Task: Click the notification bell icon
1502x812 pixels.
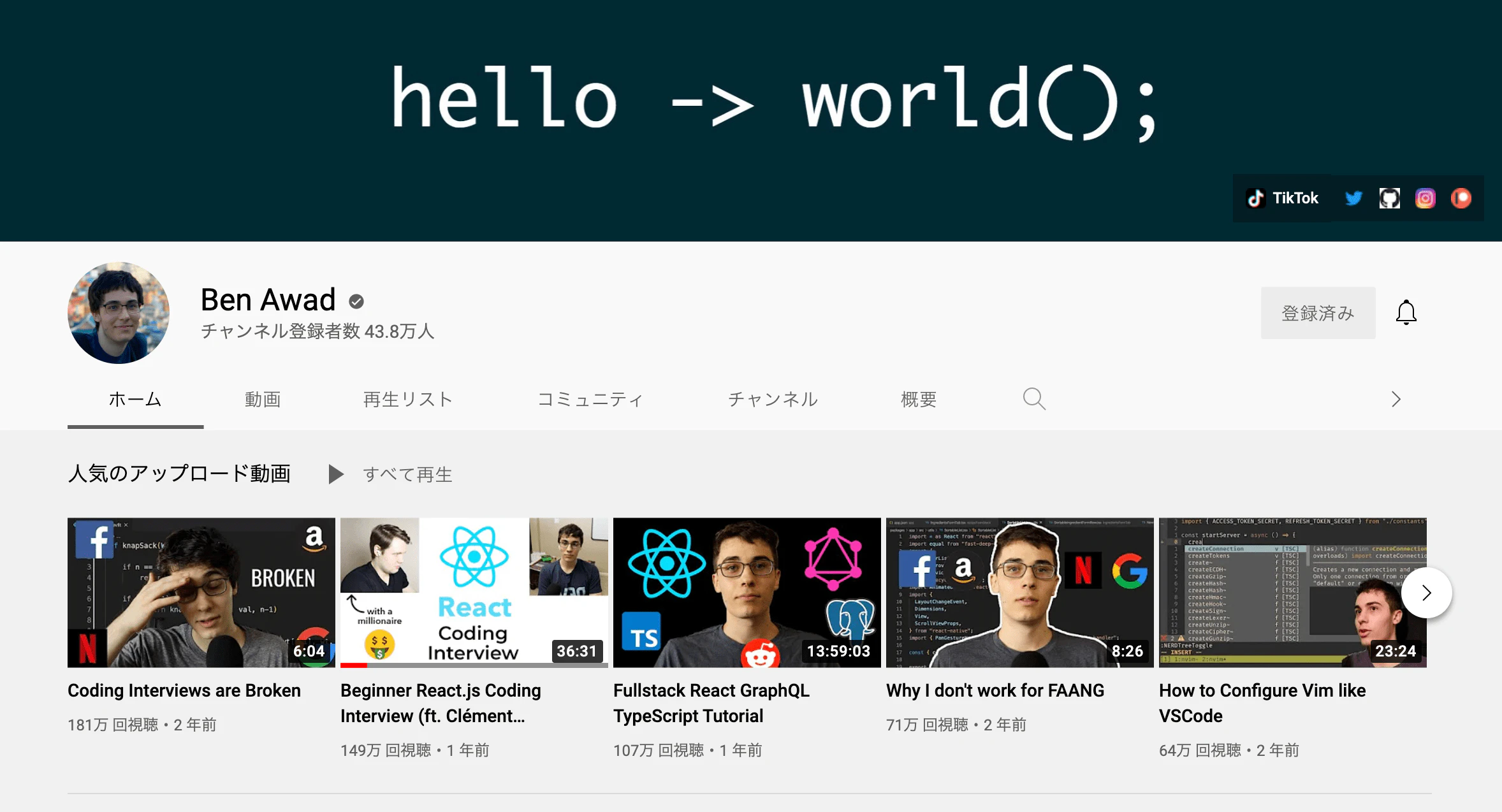Action: click(1406, 313)
